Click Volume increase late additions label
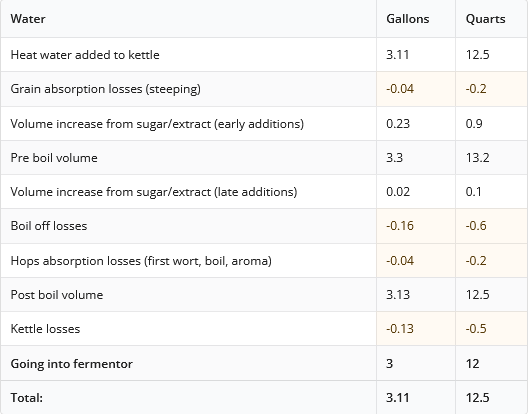531x414 pixels. click(154, 192)
